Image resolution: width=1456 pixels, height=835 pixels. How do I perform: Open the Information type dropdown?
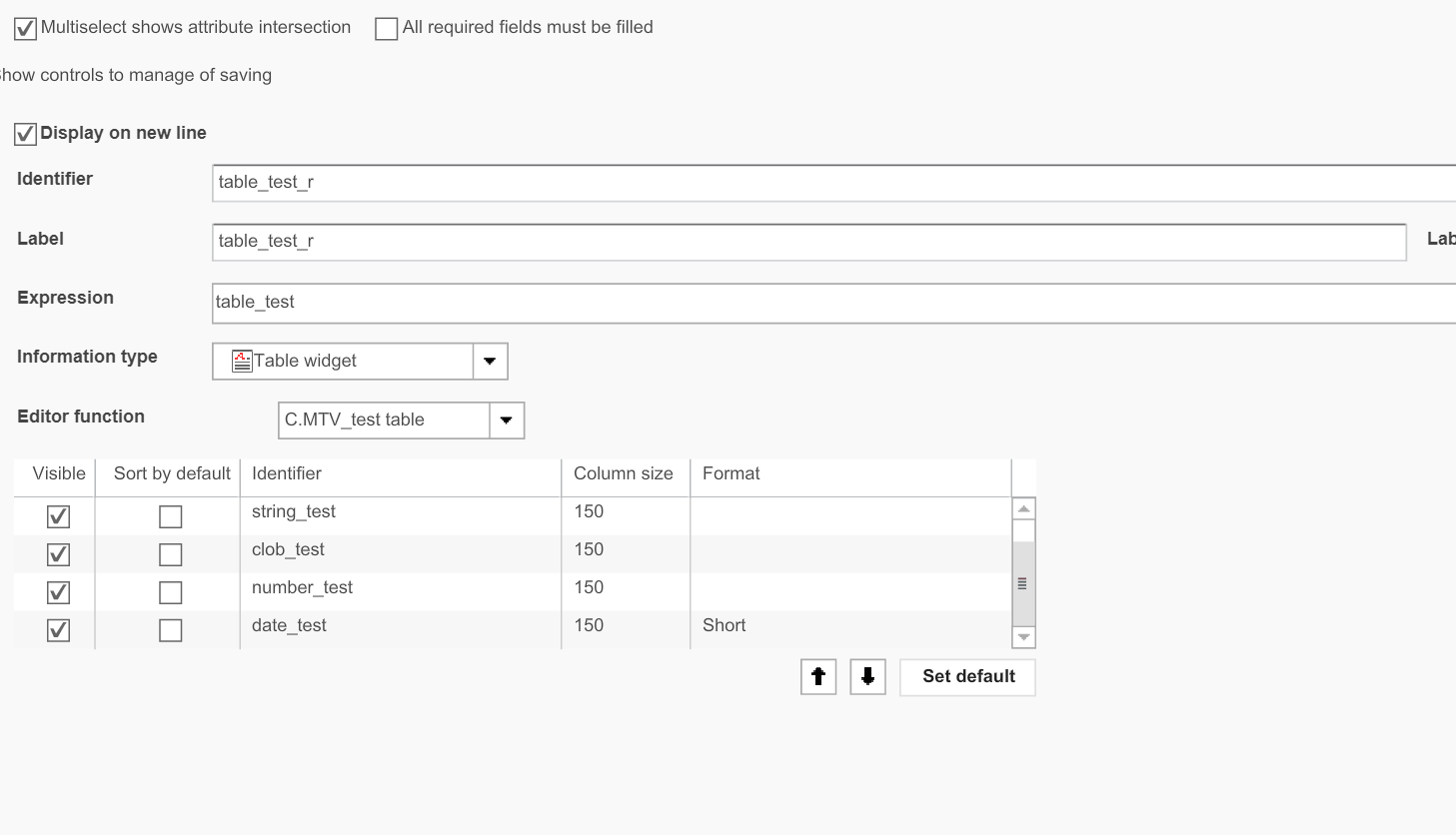(490, 362)
